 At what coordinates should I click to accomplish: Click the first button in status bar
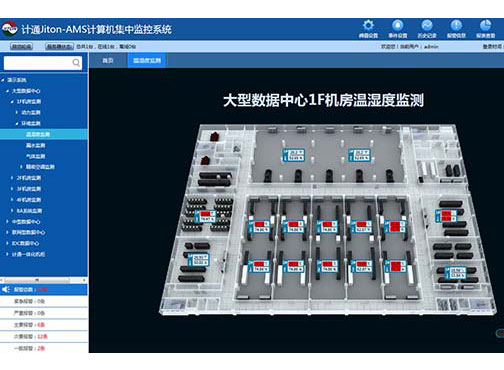[21, 47]
